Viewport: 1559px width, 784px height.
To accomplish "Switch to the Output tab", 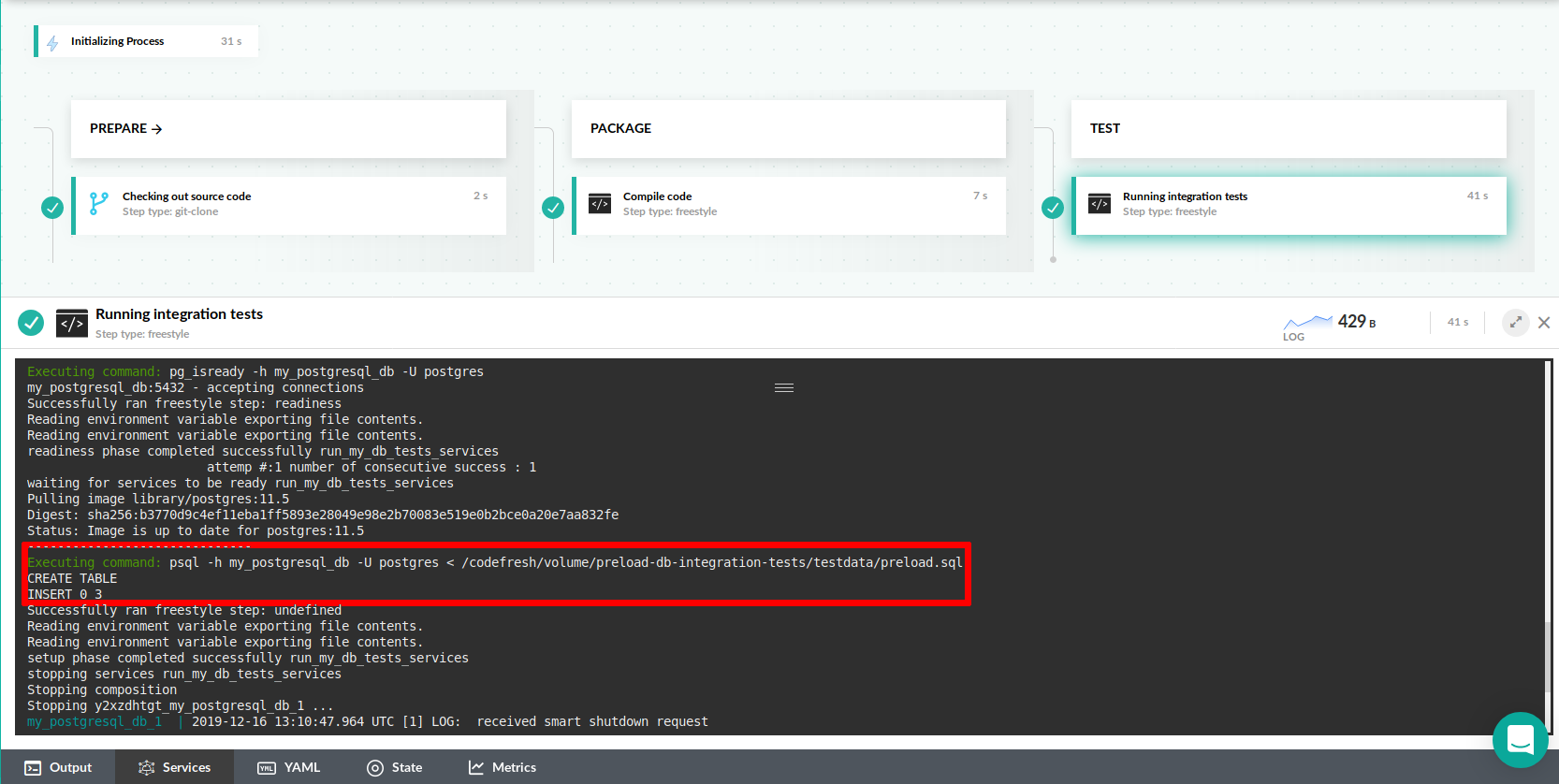I will pyautogui.click(x=59, y=767).
